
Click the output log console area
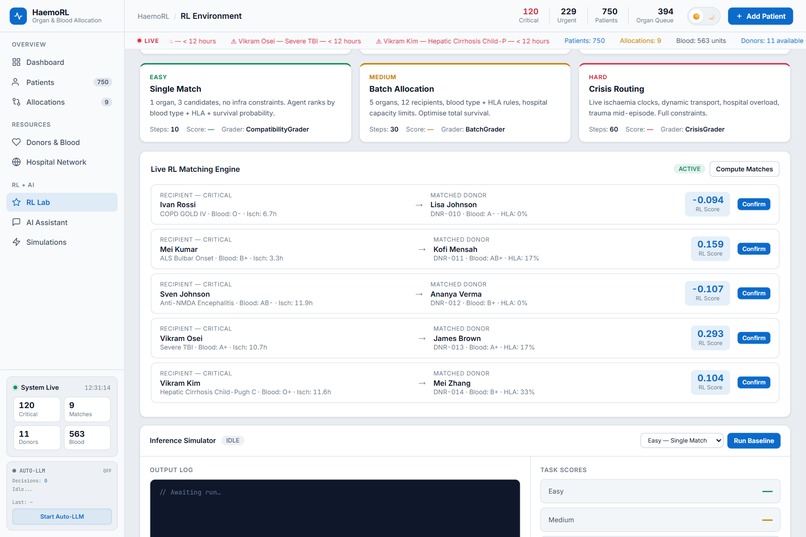point(335,508)
